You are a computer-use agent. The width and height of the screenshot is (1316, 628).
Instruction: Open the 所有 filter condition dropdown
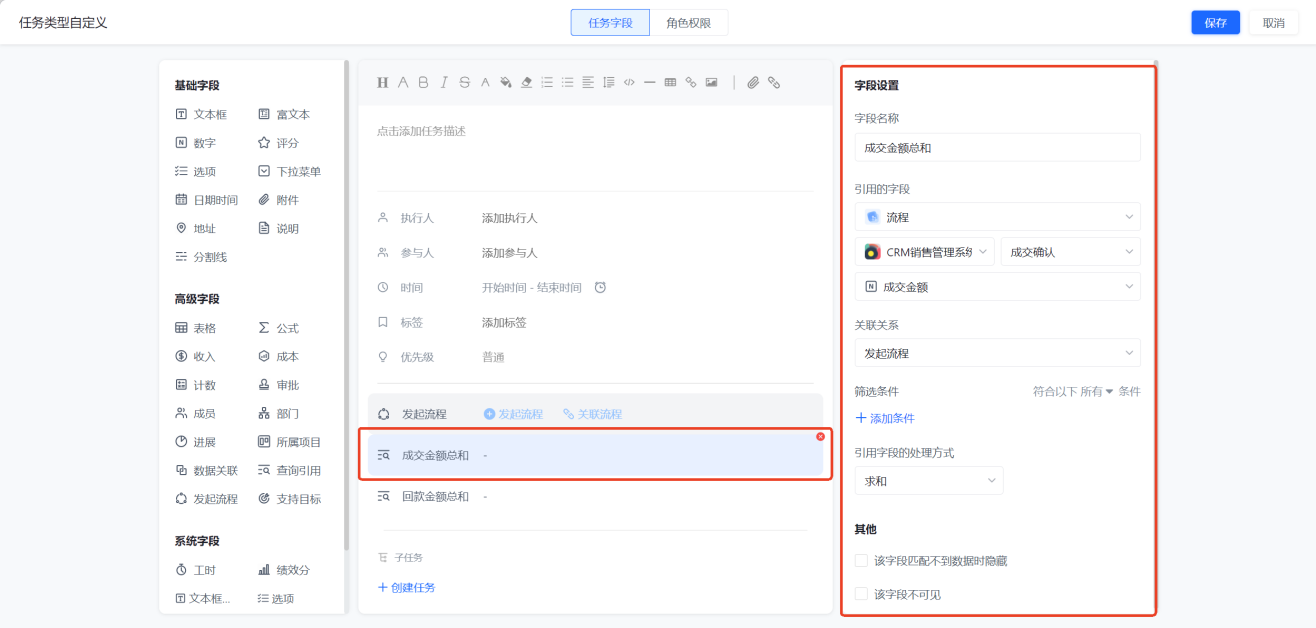coord(1096,392)
